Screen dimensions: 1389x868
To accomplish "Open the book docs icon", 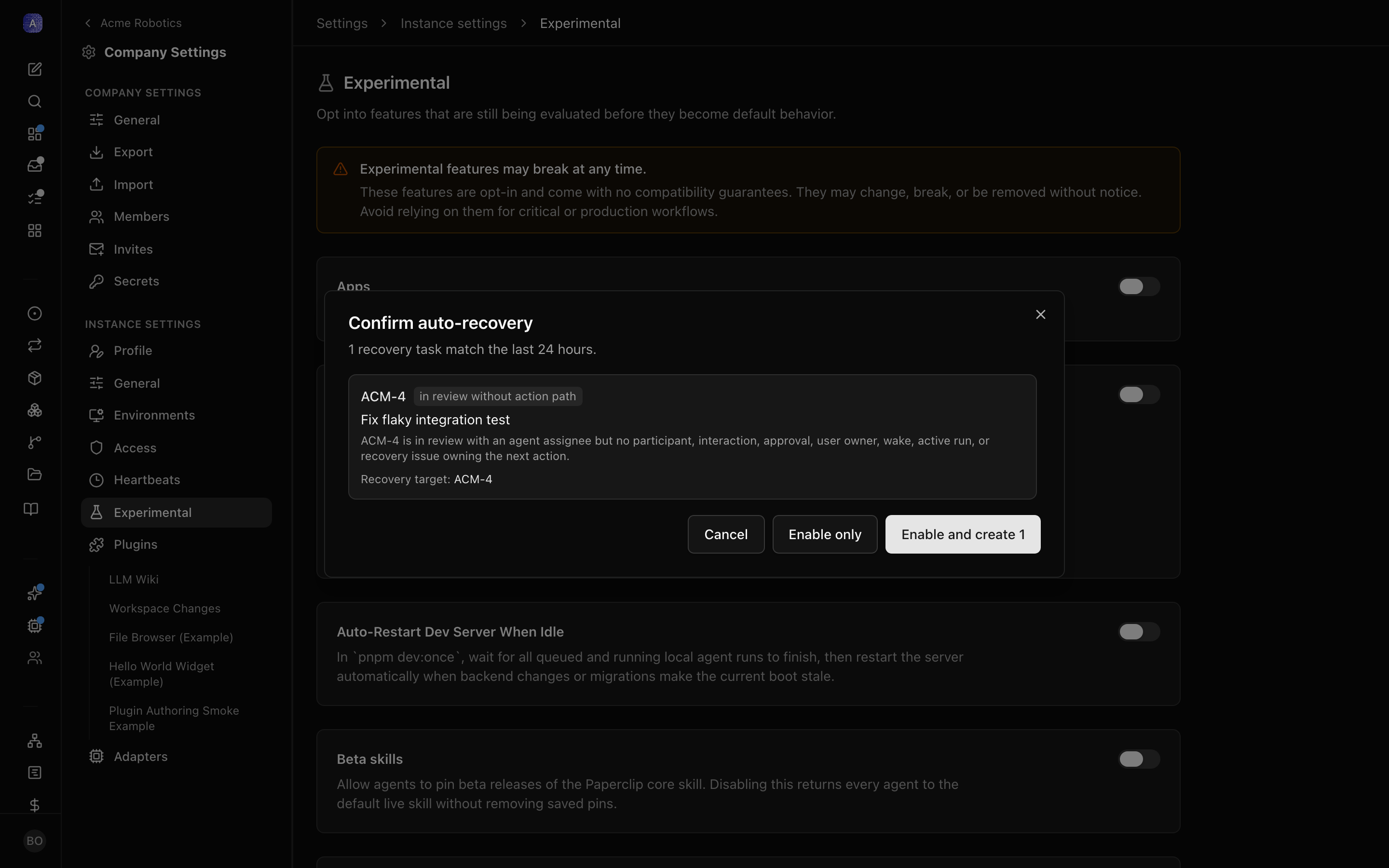I will 31,509.
